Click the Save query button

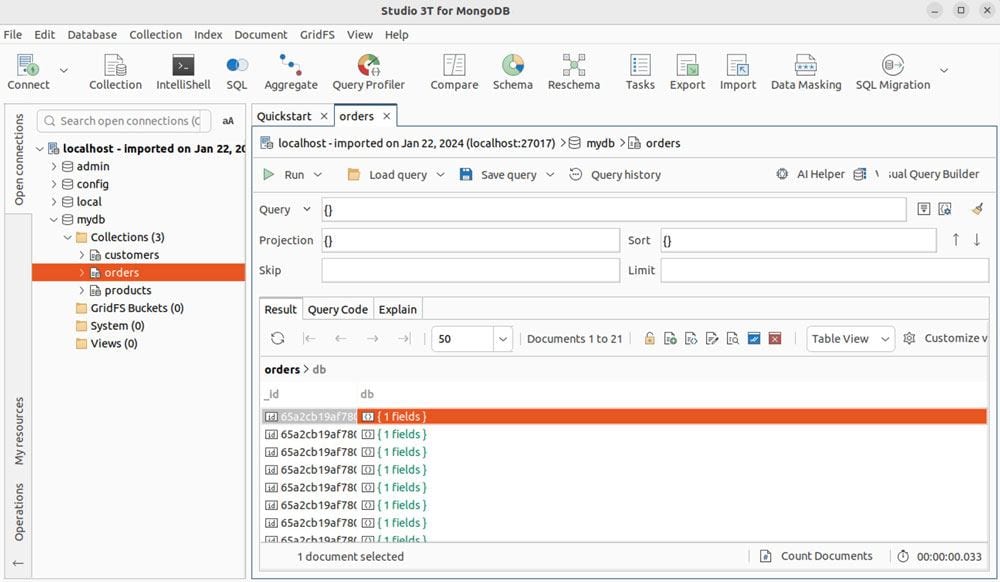(x=498, y=175)
